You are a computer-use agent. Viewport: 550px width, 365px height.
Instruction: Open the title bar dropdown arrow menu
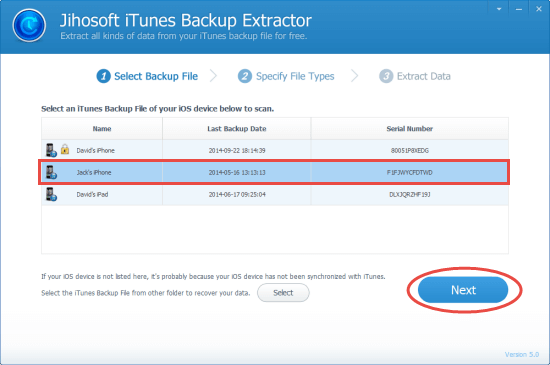point(499,9)
